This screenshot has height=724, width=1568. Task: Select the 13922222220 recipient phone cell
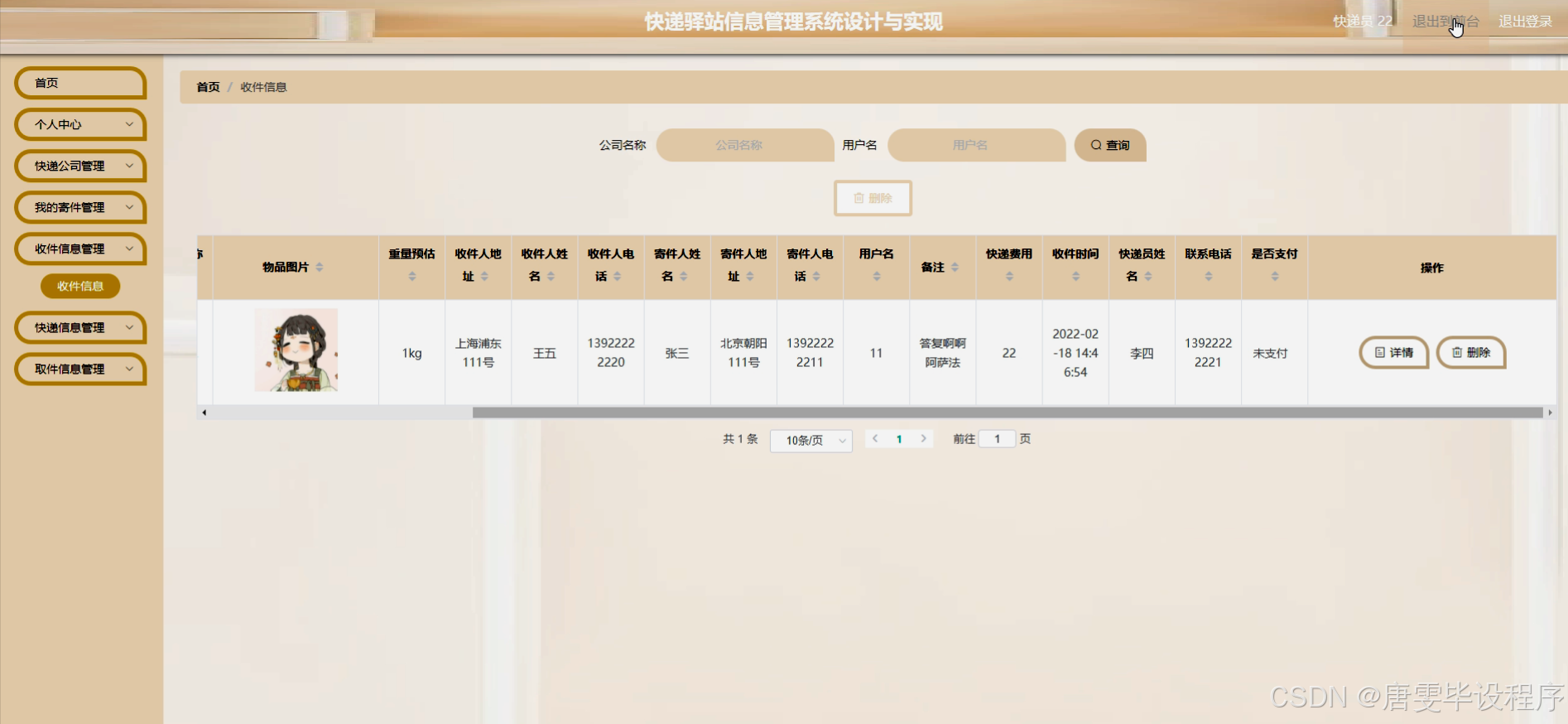point(611,353)
